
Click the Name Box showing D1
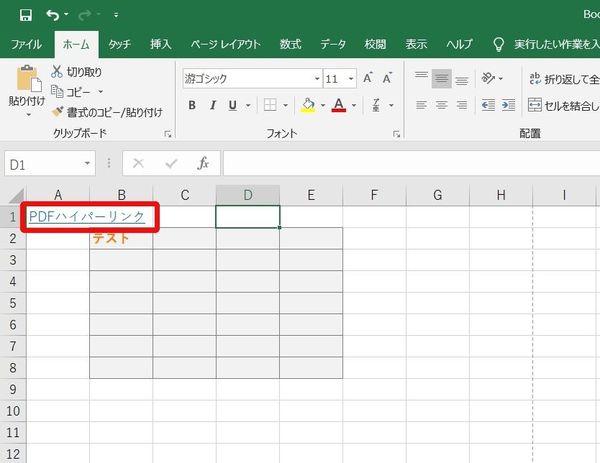pos(43,164)
